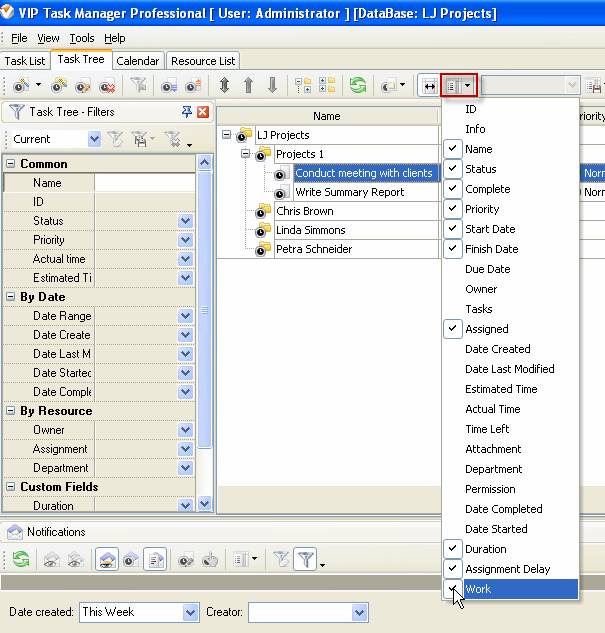Refresh the Notifications panel list
This screenshot has height=633, width=605.
point(20,561)
